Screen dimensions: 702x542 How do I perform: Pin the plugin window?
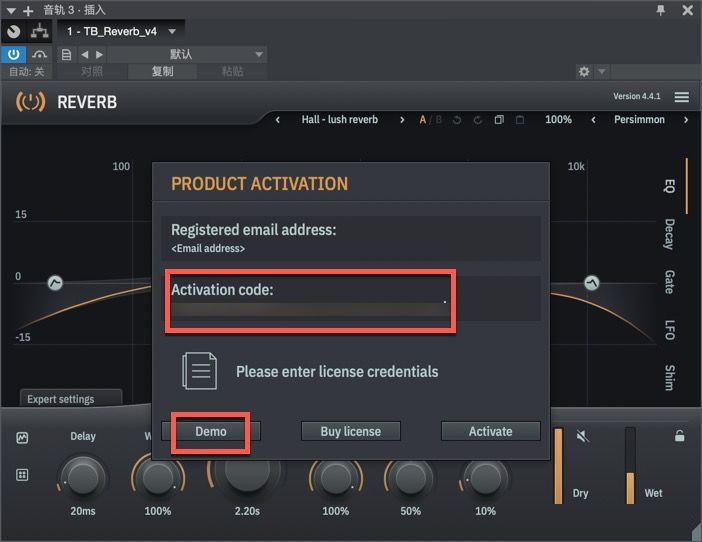tap(660, 10)
